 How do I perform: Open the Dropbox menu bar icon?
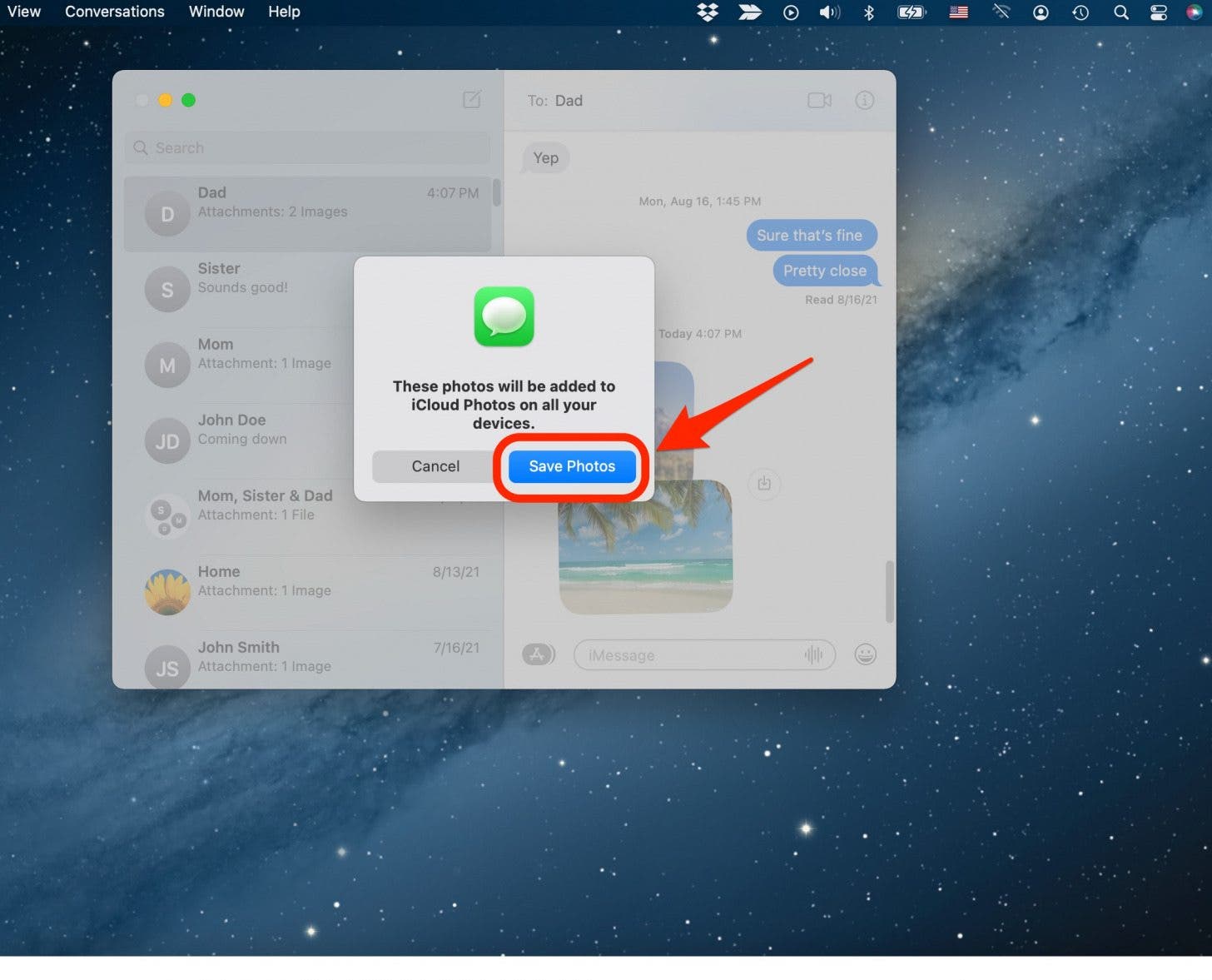pyautogui.click(x=707, y=12)
